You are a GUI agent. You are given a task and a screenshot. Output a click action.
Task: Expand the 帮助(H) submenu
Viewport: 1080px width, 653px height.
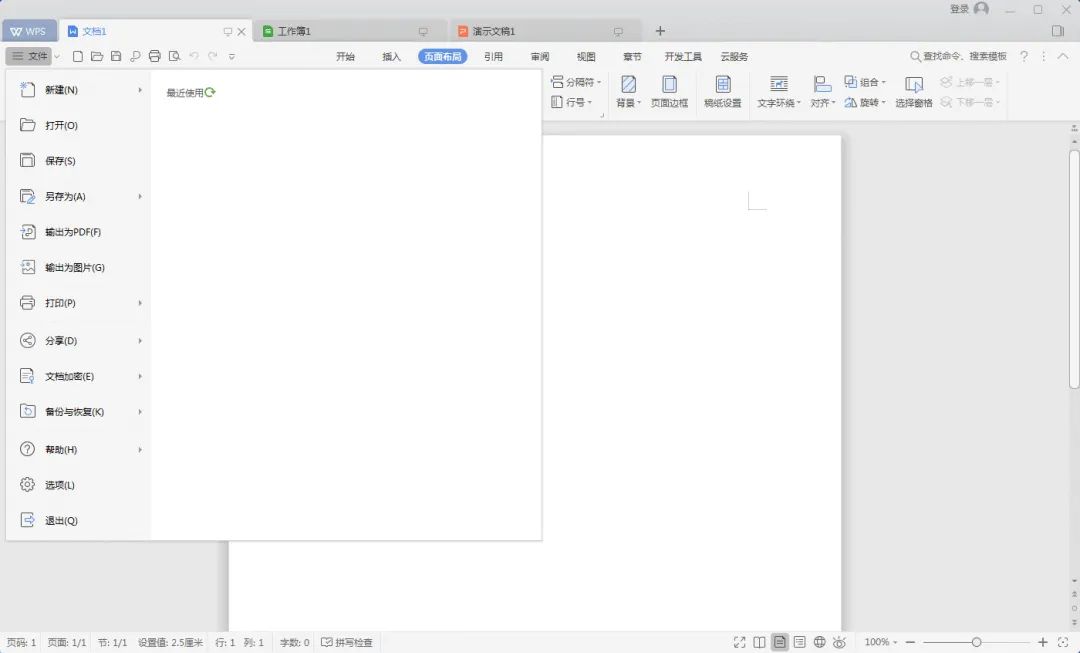140,450
